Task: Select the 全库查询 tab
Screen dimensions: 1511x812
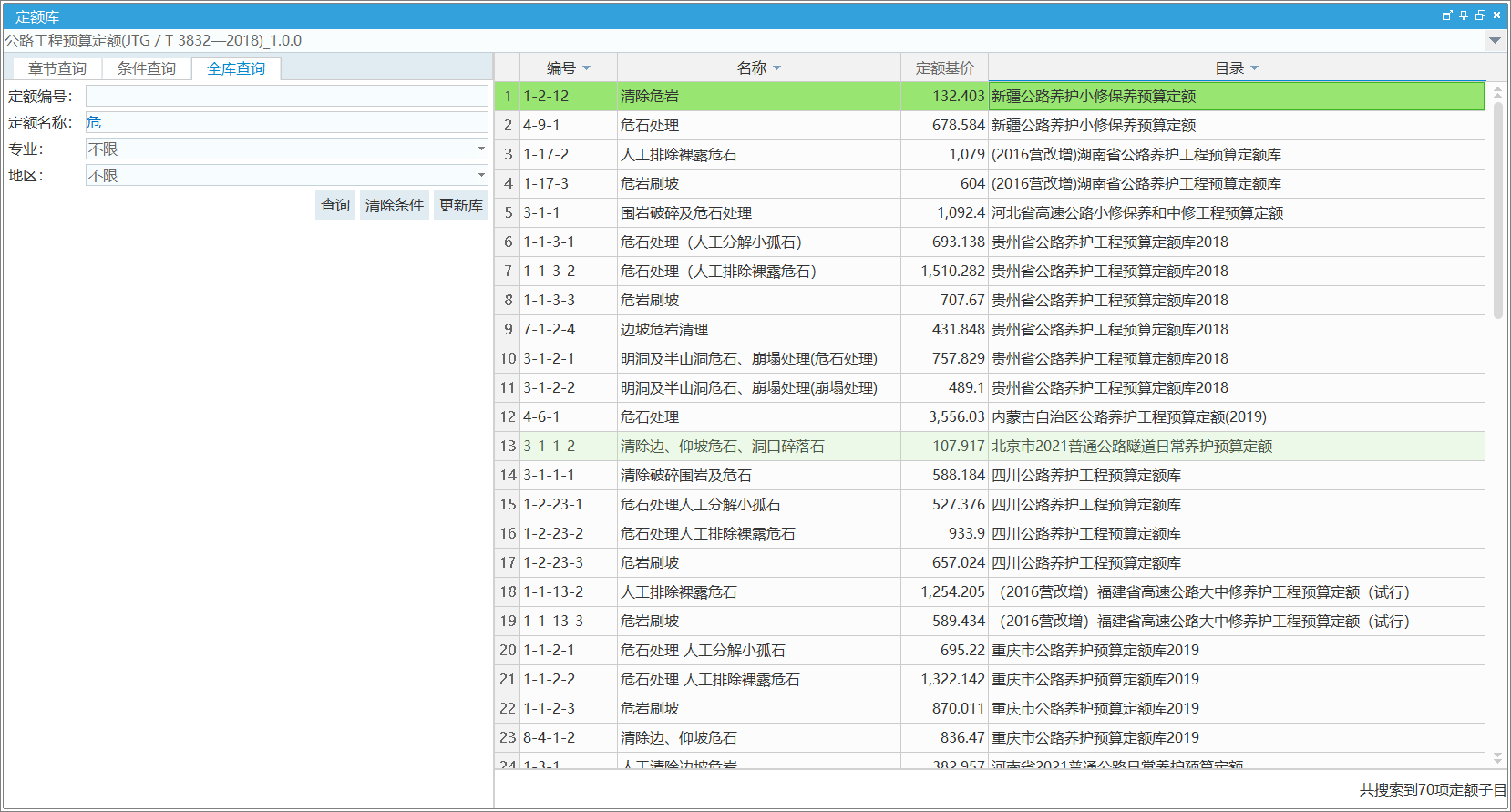Action: click(236, 68)
